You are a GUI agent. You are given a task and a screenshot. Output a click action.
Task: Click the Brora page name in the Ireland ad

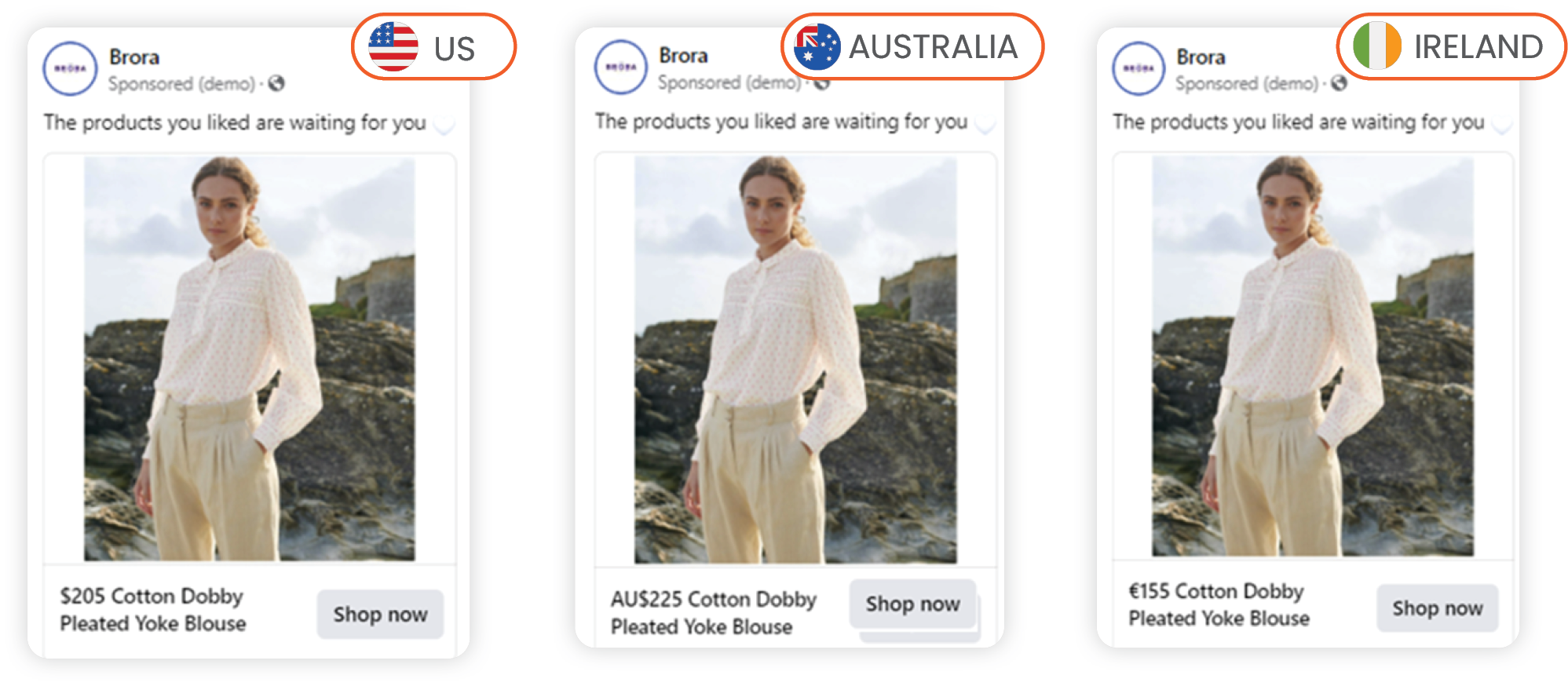[1201, 57]
